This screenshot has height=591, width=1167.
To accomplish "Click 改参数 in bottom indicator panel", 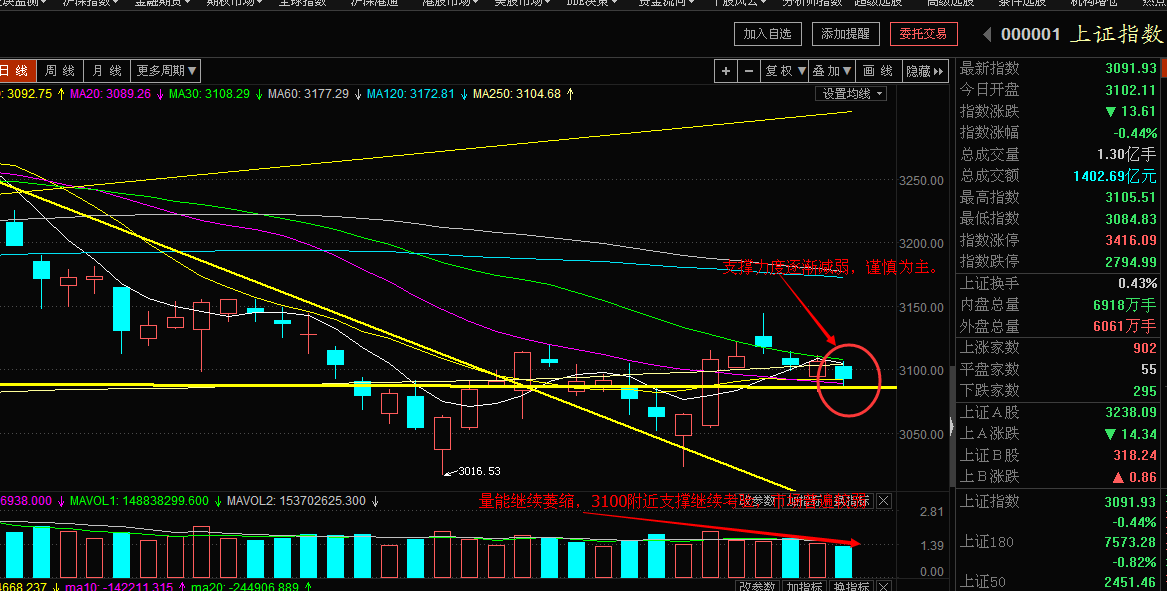I will click(x=757, y=586).
